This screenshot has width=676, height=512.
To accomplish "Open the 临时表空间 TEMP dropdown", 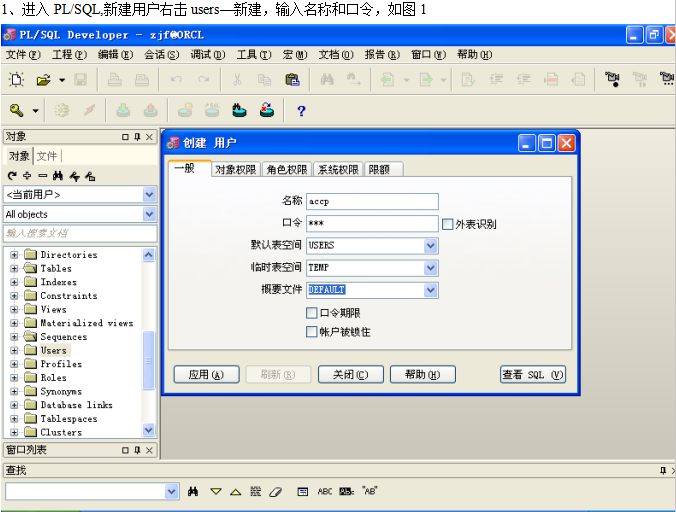I will [x=430, y=268].
